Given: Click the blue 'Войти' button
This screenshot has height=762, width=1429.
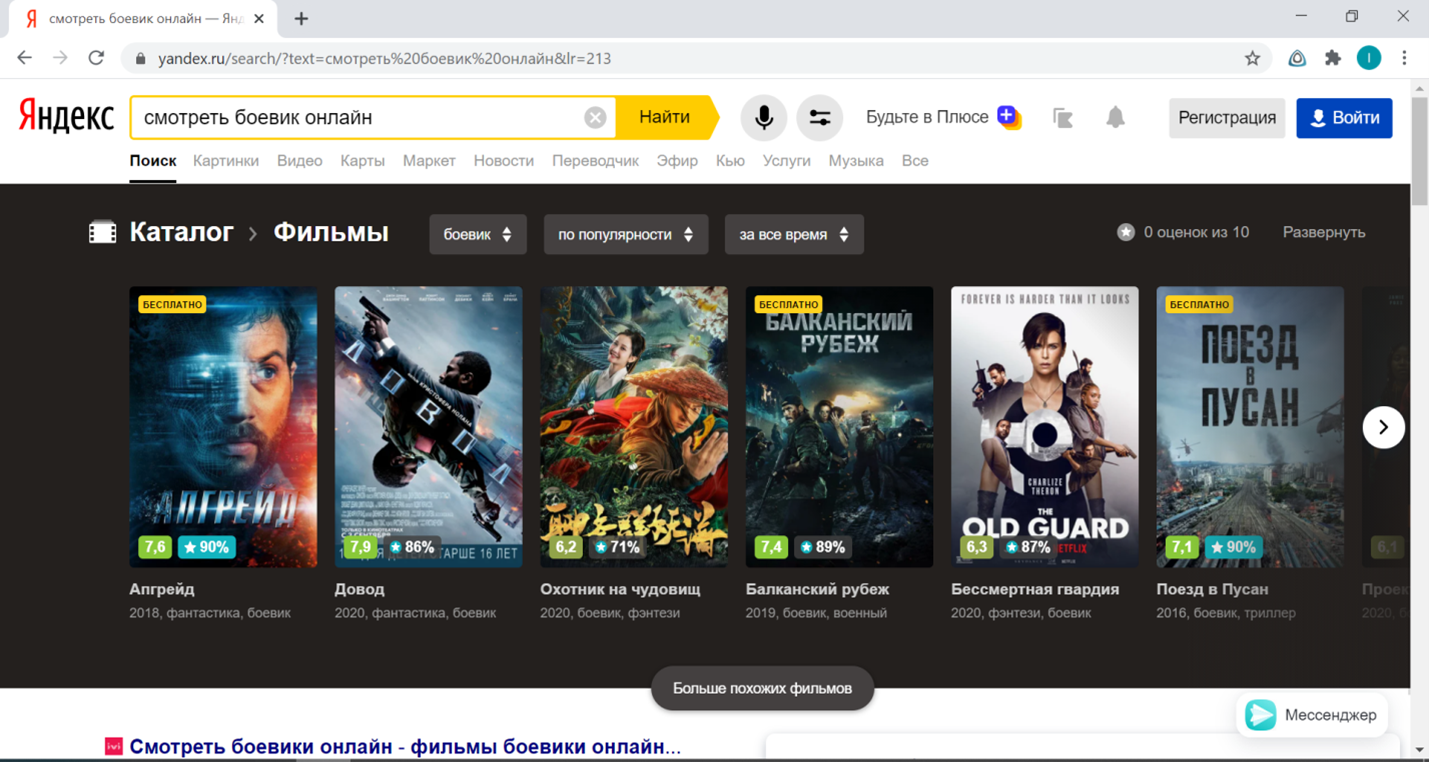Looking at the screenshot, I should click(x=1344, y=118).
